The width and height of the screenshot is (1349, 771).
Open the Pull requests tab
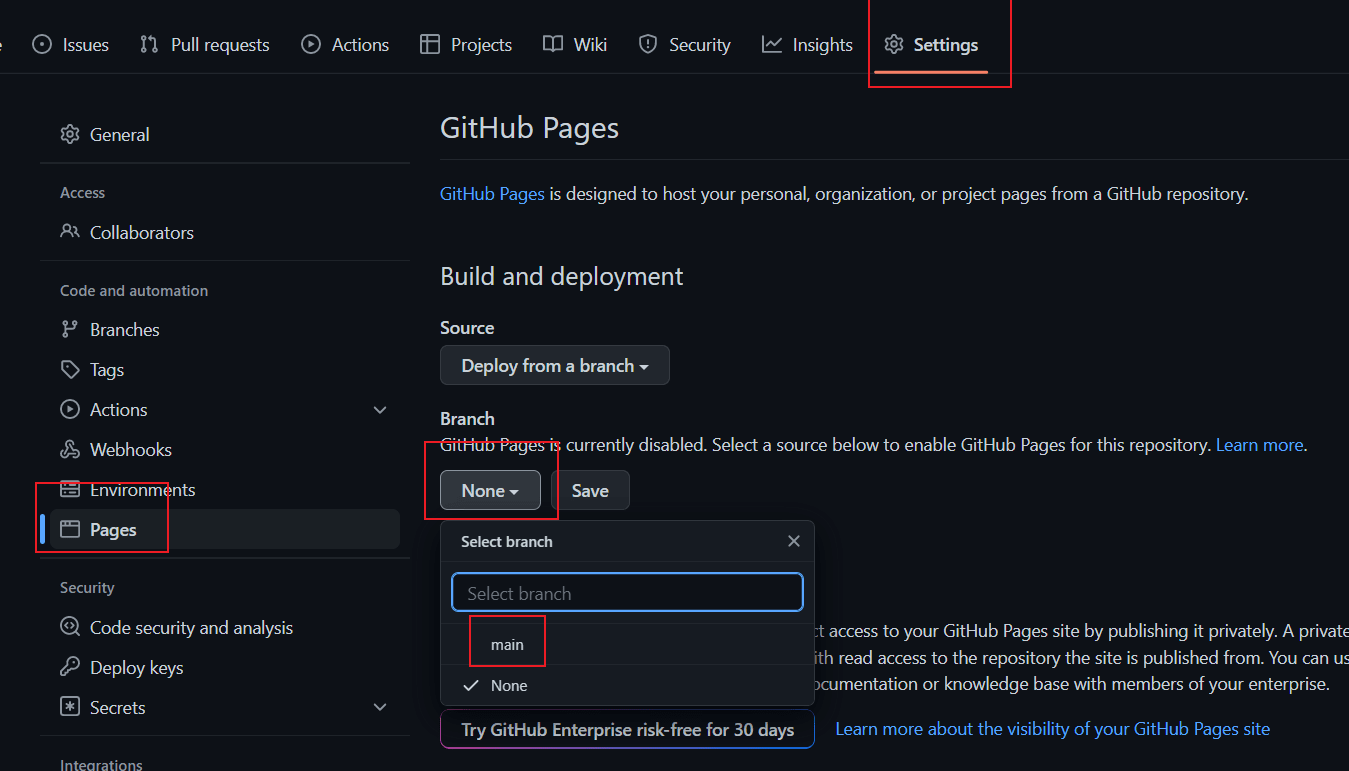pyautogui.click(x=204, y=44)
